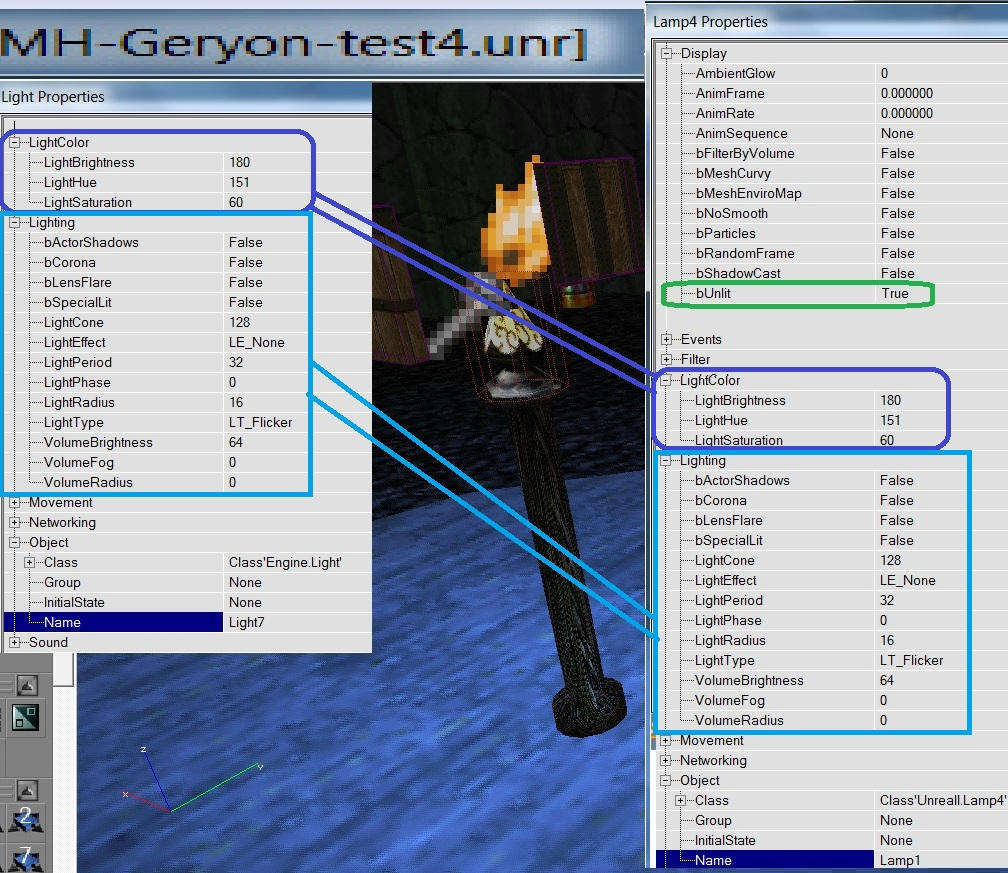The height and width of the screenshot is (873, 1008).
Task: Select InitialState row in Light Properties
Action: (x=188, y=602)
